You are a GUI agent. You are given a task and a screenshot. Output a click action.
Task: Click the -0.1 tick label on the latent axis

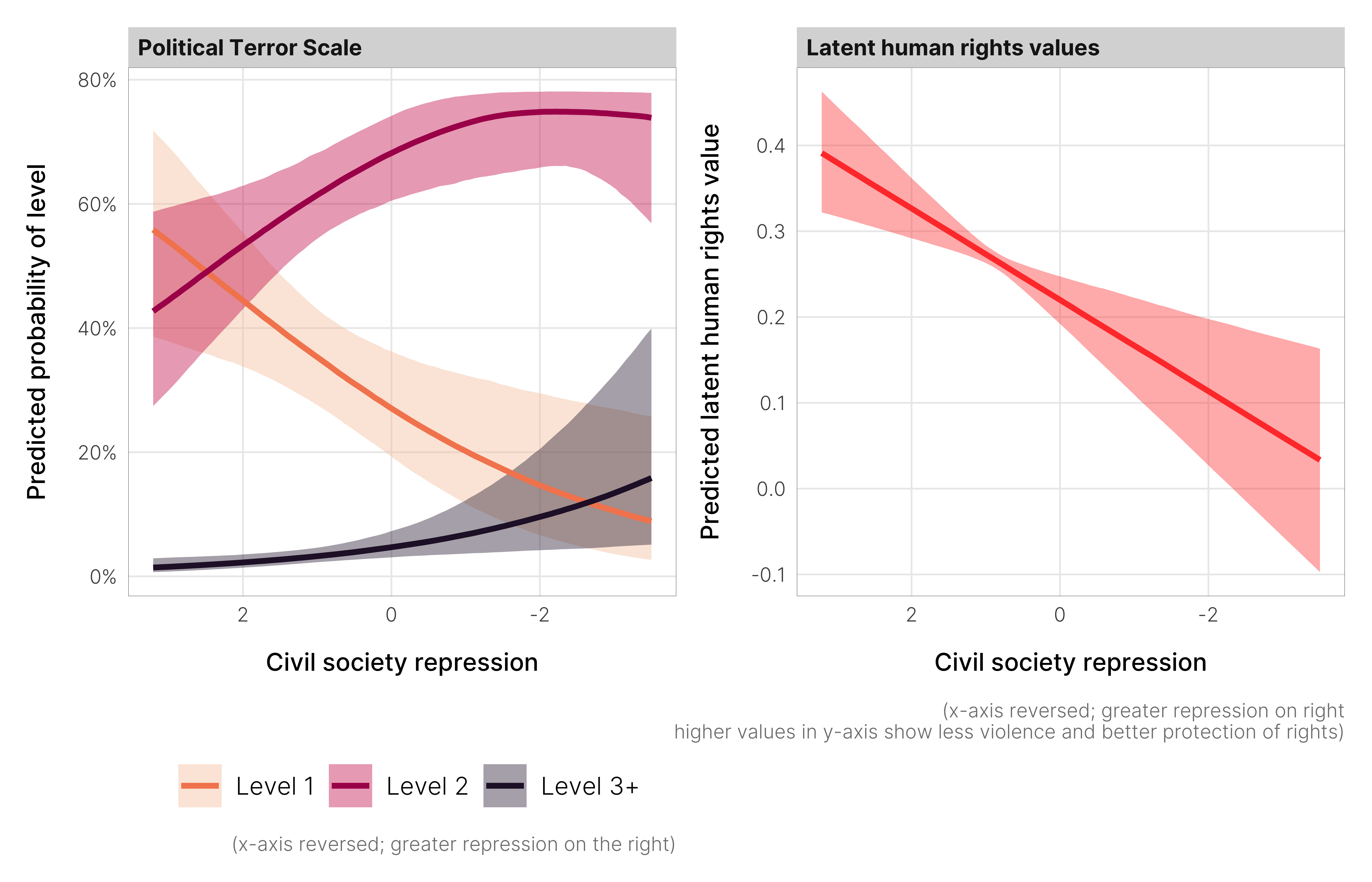point(768,575)
